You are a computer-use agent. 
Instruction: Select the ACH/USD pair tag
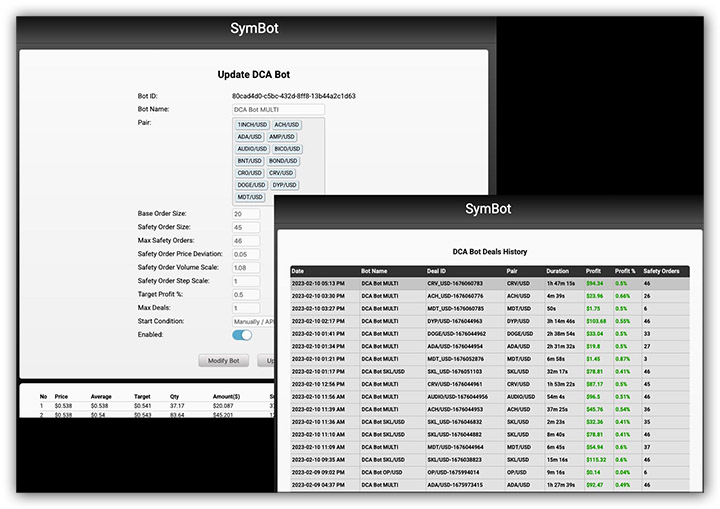coord(287,124)
